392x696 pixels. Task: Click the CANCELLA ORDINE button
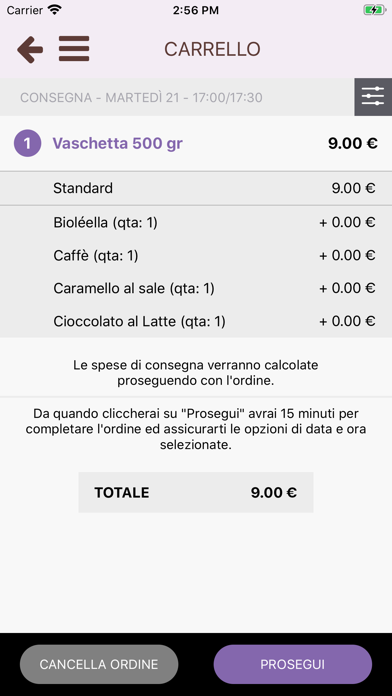99,664
